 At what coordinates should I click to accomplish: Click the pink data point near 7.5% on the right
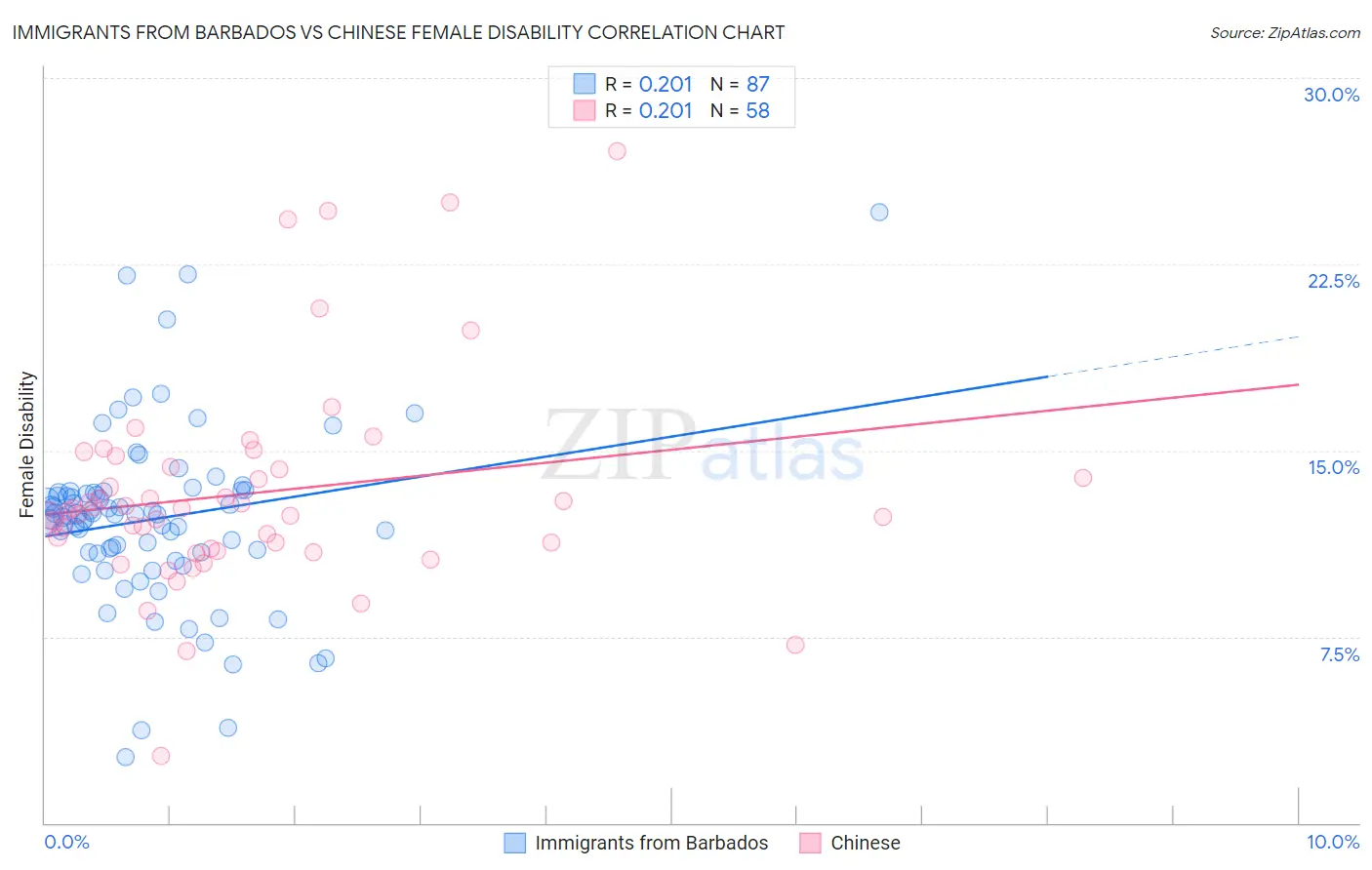coord(795,645)
